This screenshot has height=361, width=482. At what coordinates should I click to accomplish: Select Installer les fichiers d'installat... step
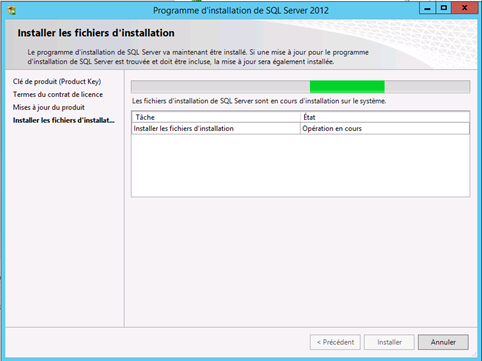(64, 120)
